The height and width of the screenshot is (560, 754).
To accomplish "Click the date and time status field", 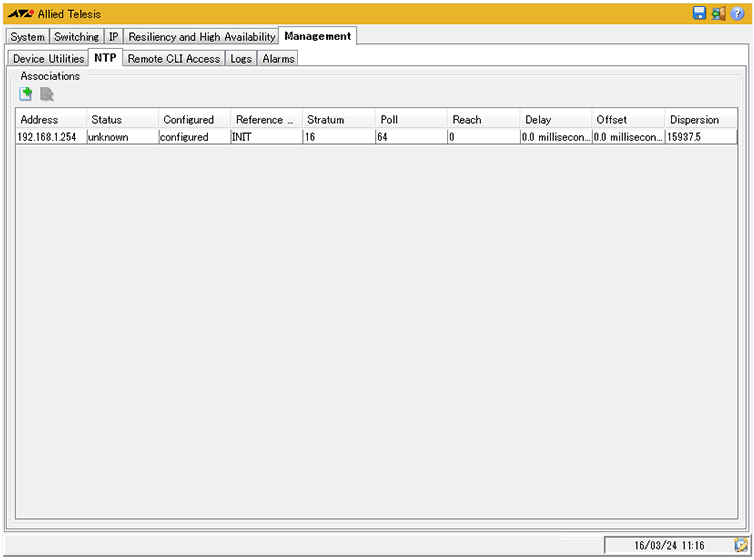I will point(668,545).
